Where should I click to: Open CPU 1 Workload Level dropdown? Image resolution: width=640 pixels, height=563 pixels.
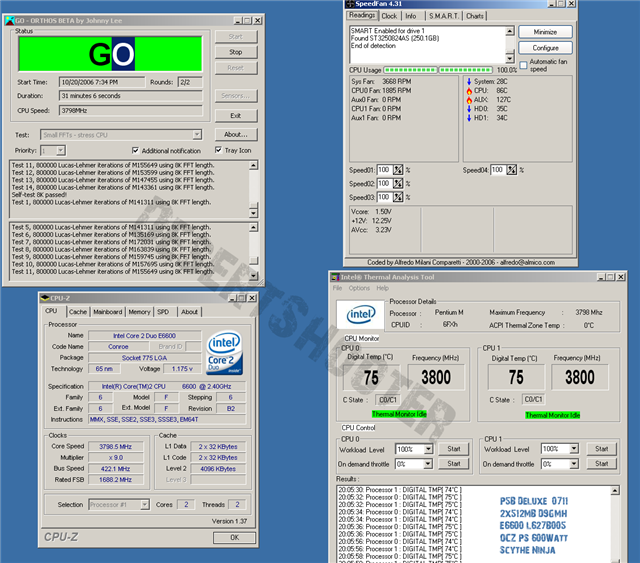(x=574, y=449)
